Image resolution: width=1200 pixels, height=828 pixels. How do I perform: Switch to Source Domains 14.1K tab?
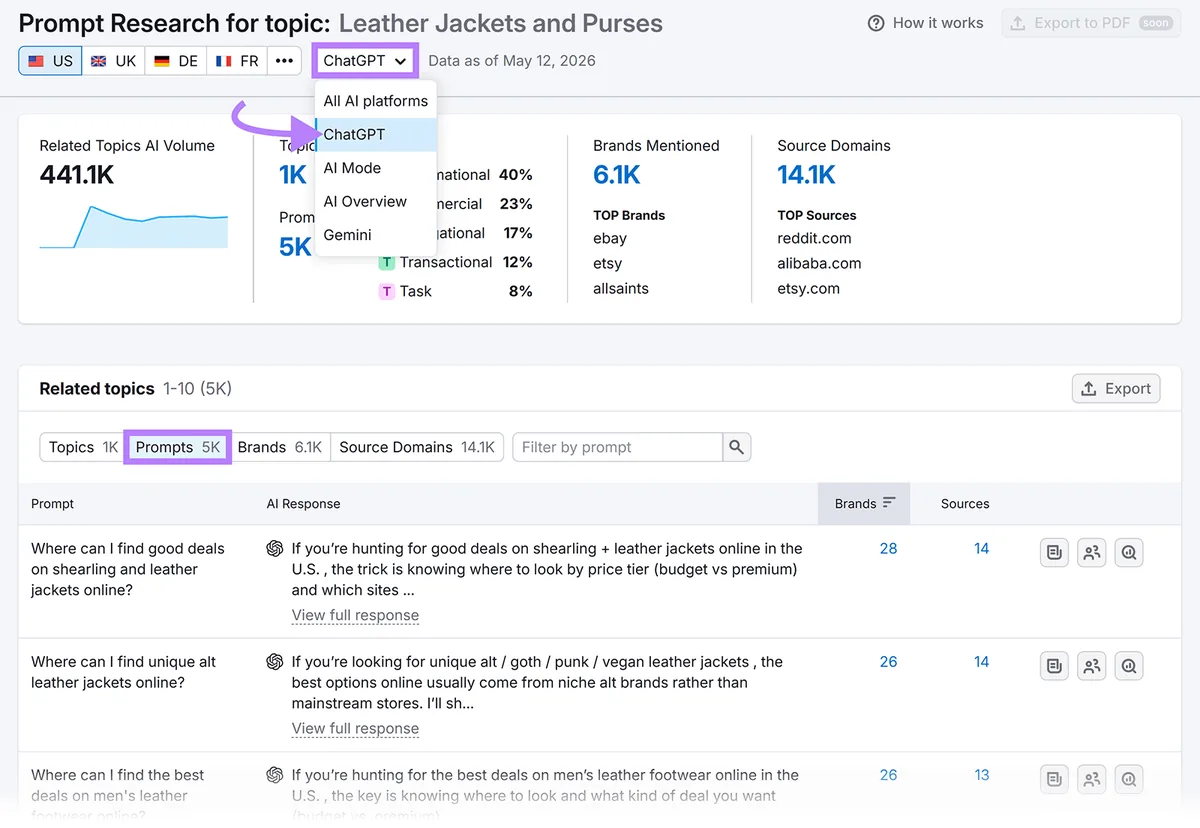pyautogui.click(x=417, y=447)
